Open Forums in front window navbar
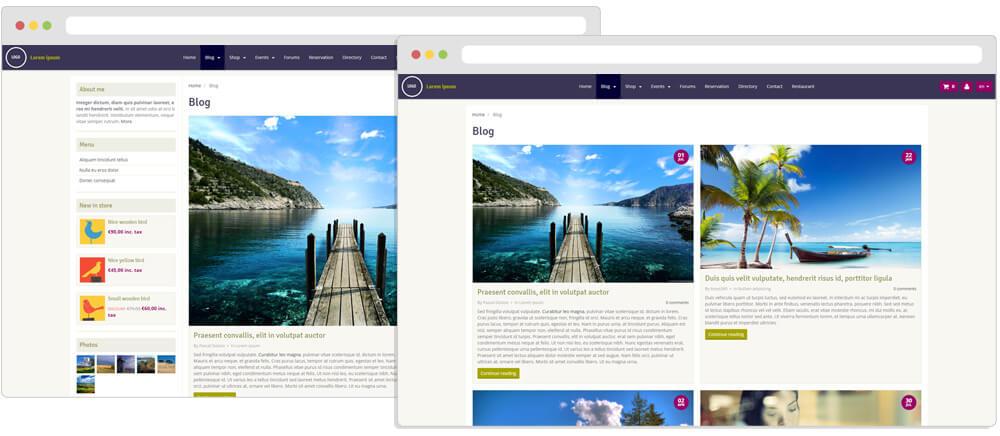1000x436 pixels. pos(688,86)
